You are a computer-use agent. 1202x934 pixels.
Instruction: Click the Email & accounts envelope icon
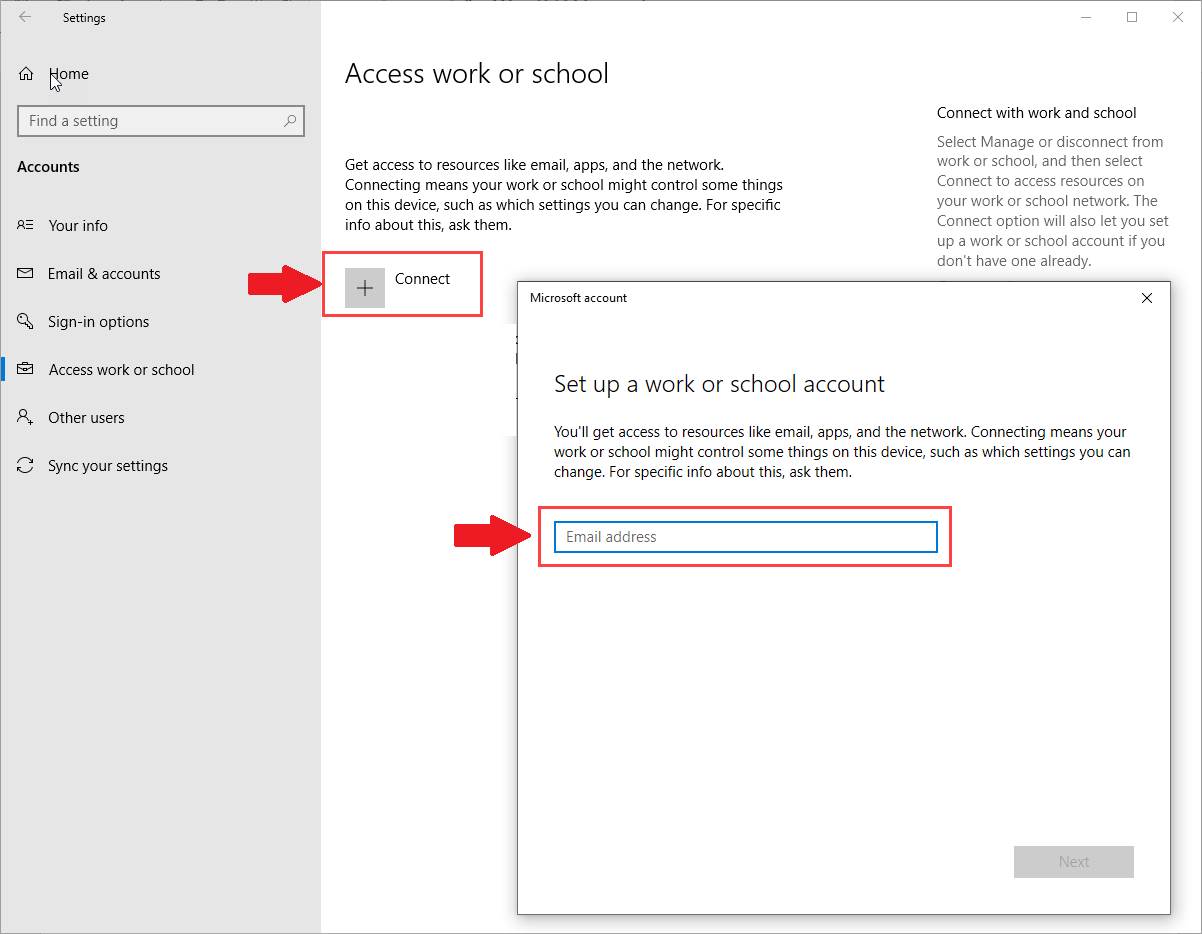(27, 273)
